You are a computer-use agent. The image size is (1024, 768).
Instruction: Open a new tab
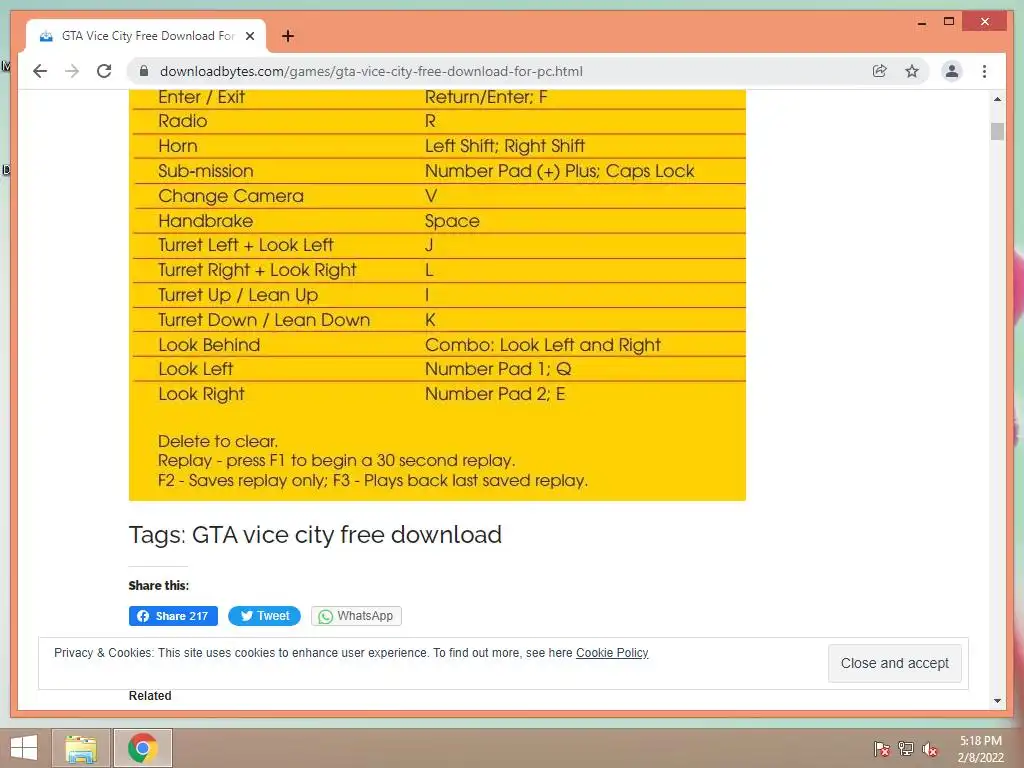coord(287,36)
